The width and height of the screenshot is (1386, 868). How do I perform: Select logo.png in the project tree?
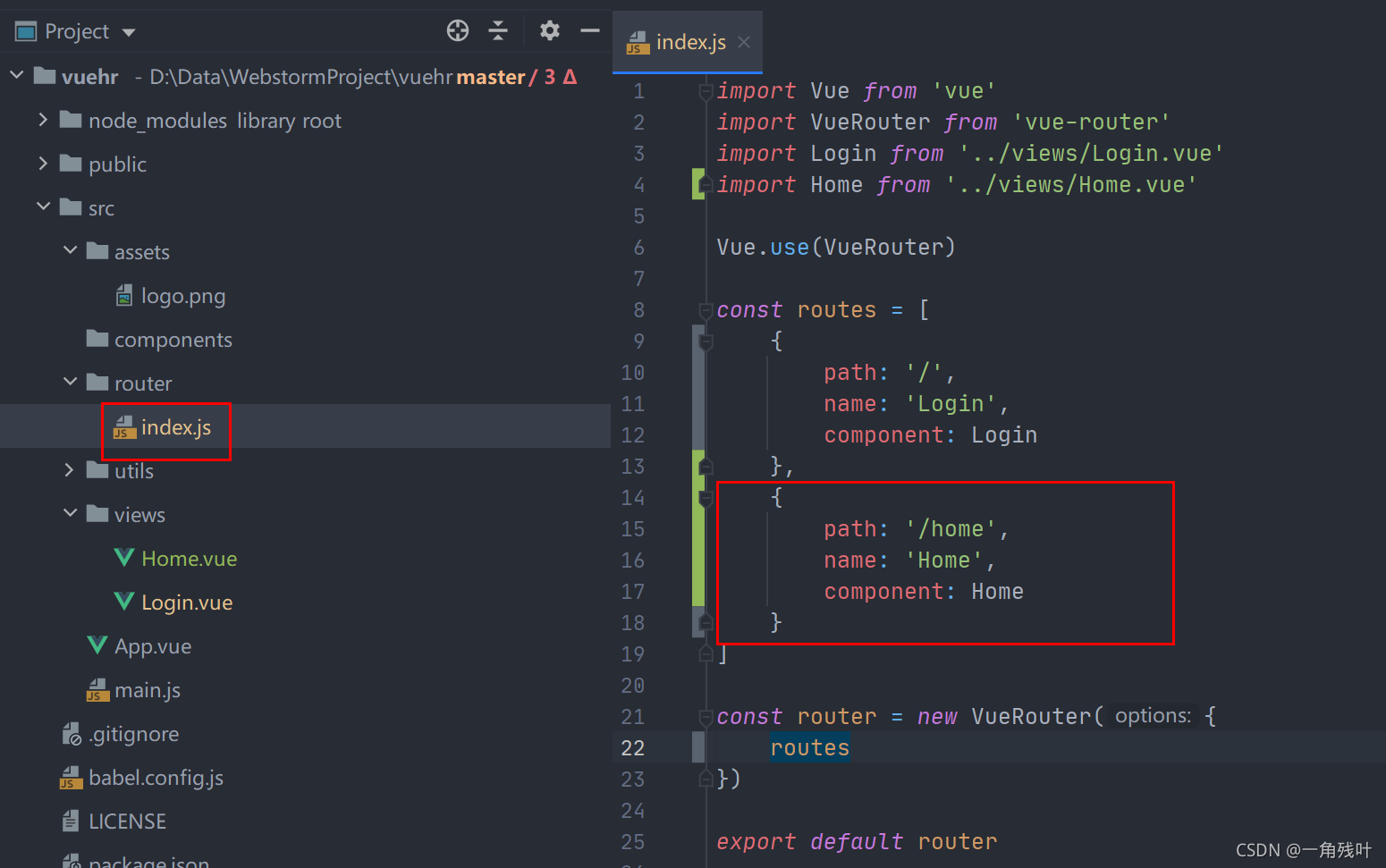(182, 296)
